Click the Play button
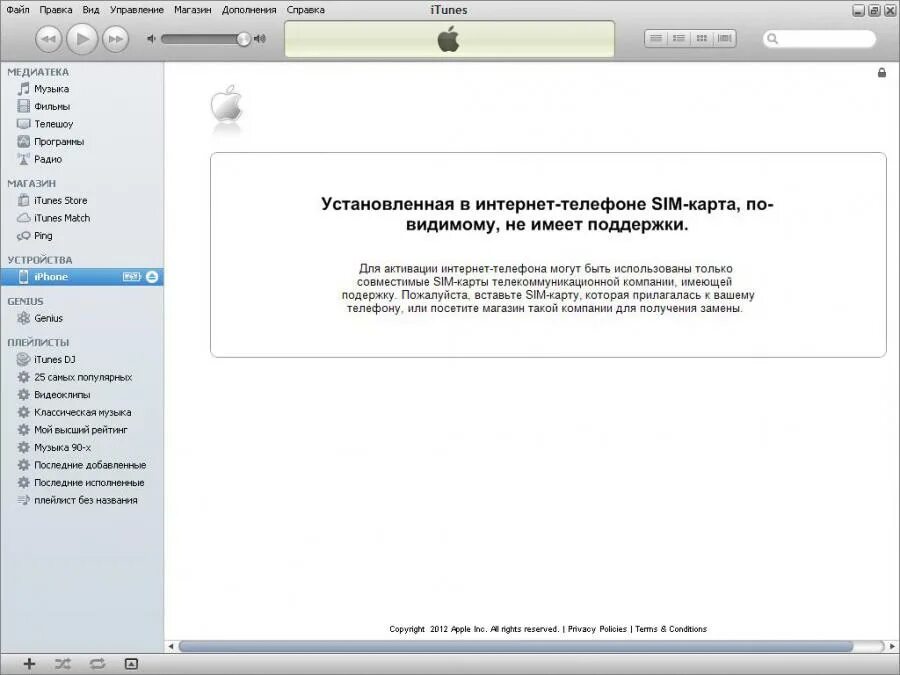Screen dimensions: 900x675 [x=82, y=39]
